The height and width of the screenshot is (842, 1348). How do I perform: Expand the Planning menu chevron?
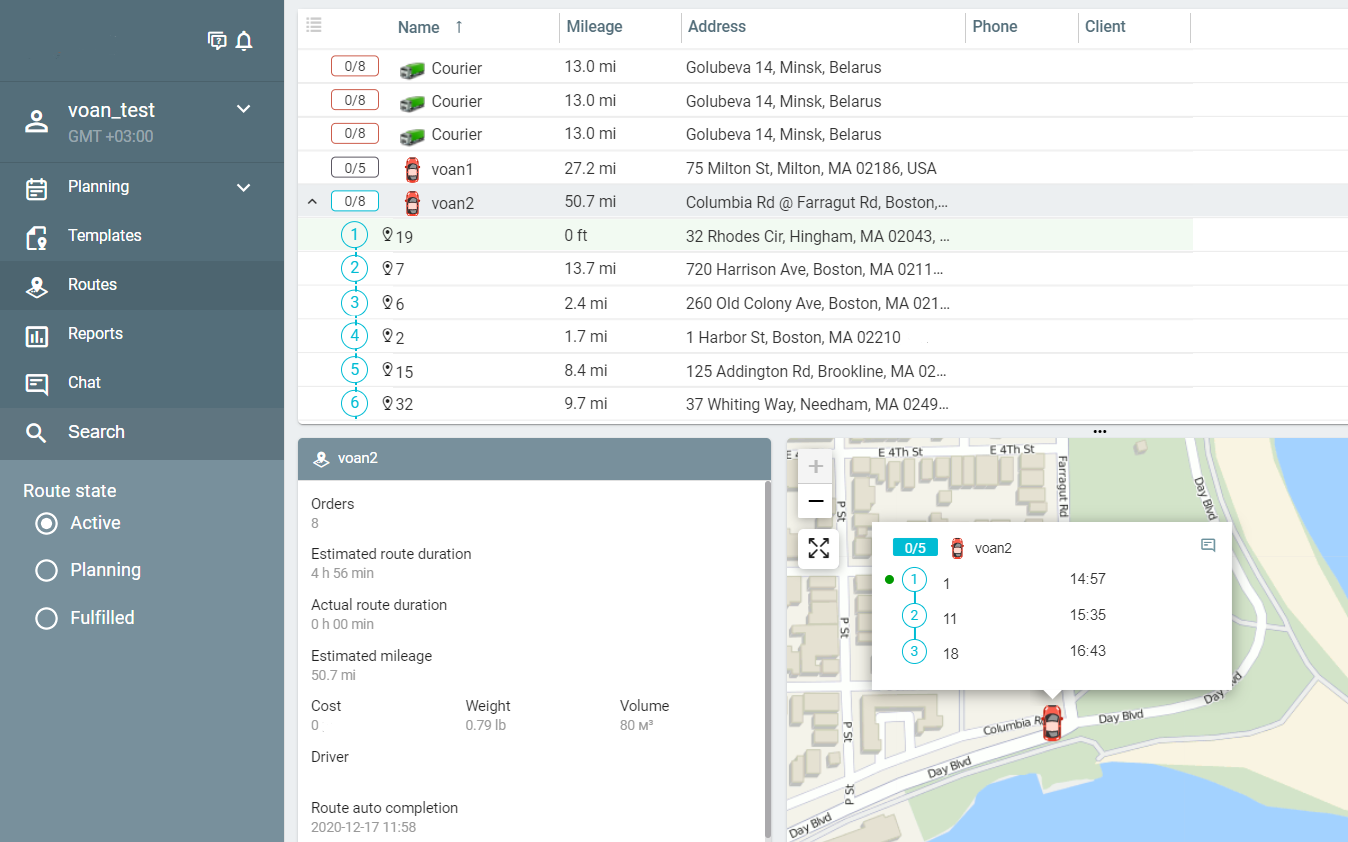point(243,187)
